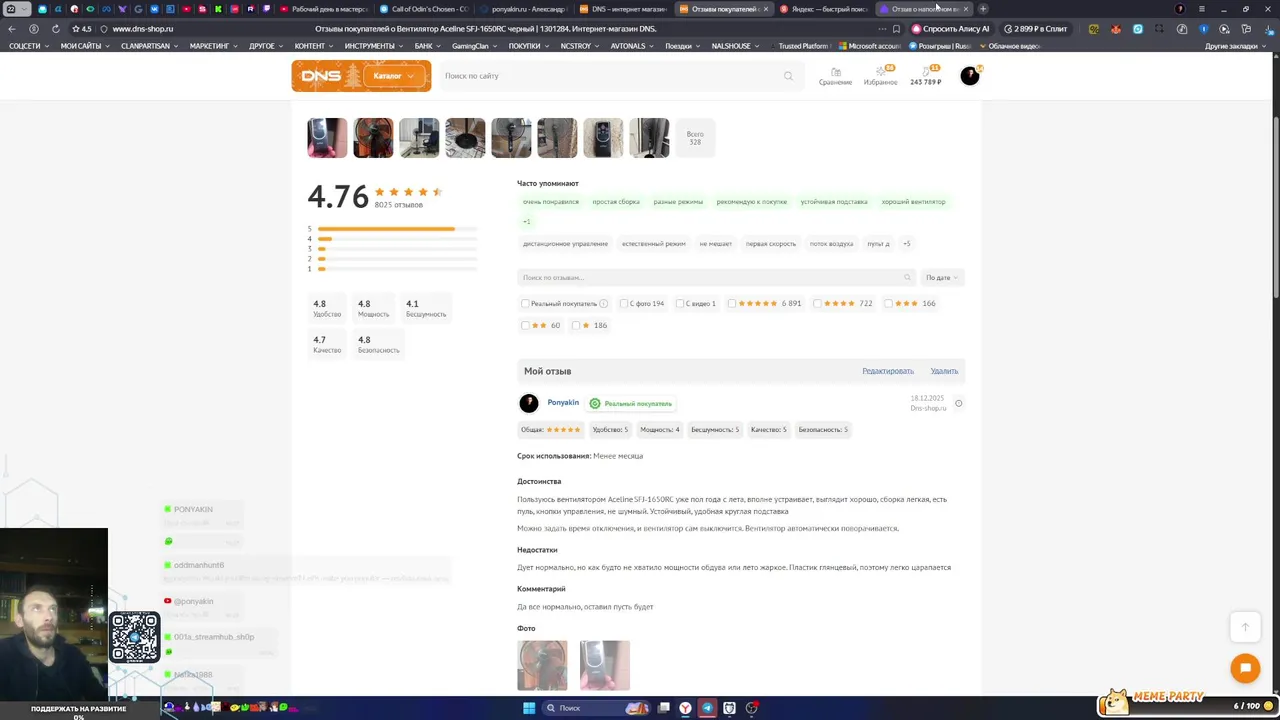1280x720 pixels.
Task: Check the one-star 186 filter
Action: coord(576,325)
